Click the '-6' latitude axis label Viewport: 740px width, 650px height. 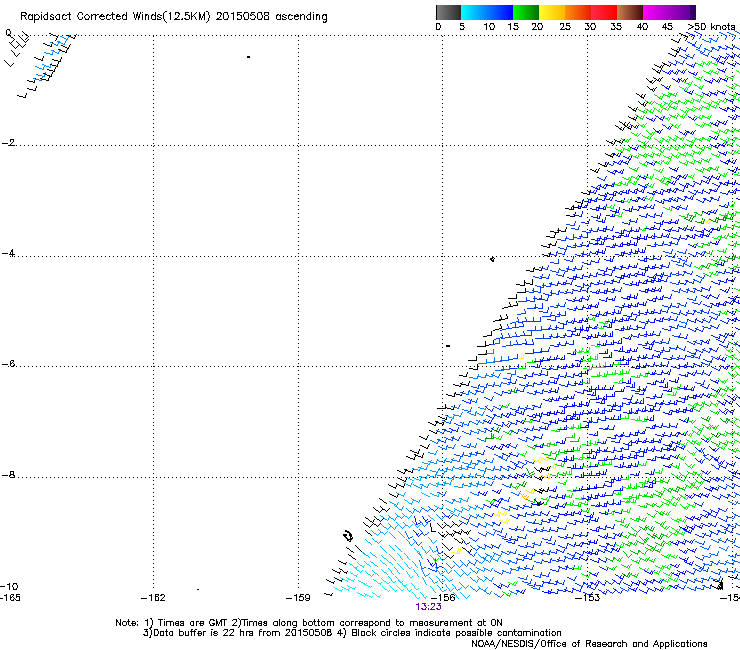tap(8, 364)
